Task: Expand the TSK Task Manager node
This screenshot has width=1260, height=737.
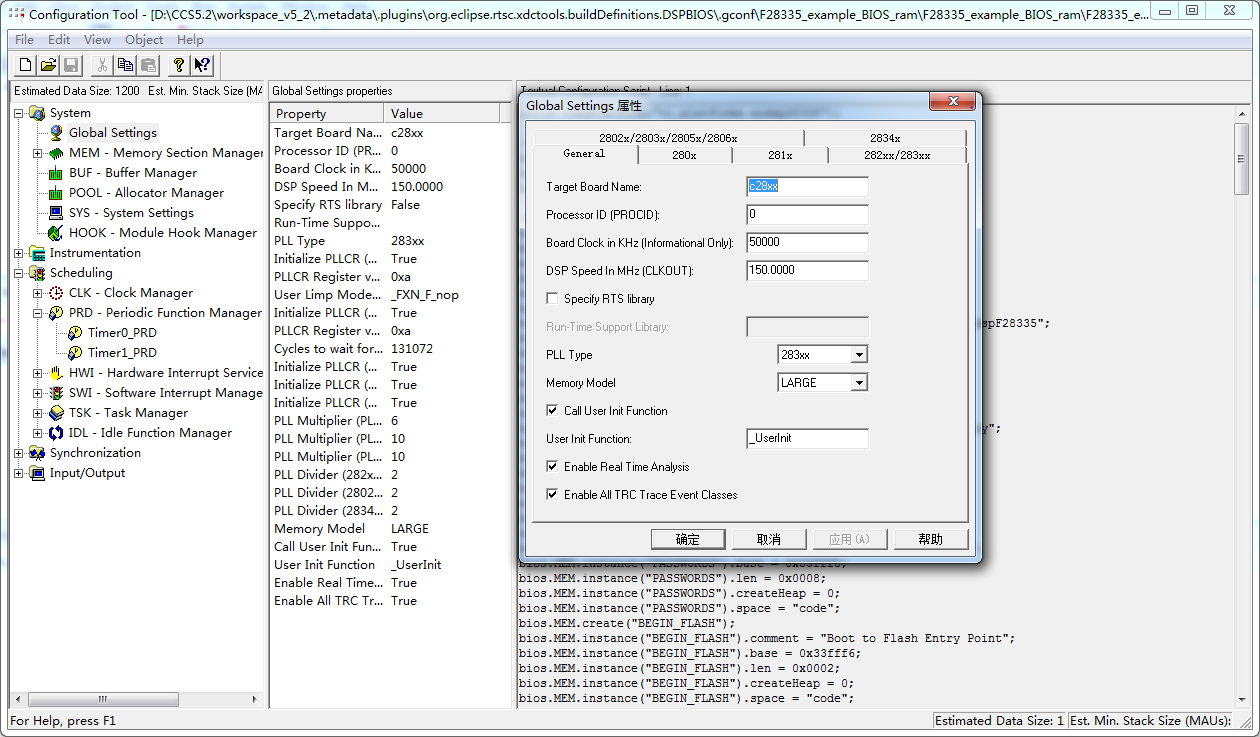Action: (x=38, y=413)
